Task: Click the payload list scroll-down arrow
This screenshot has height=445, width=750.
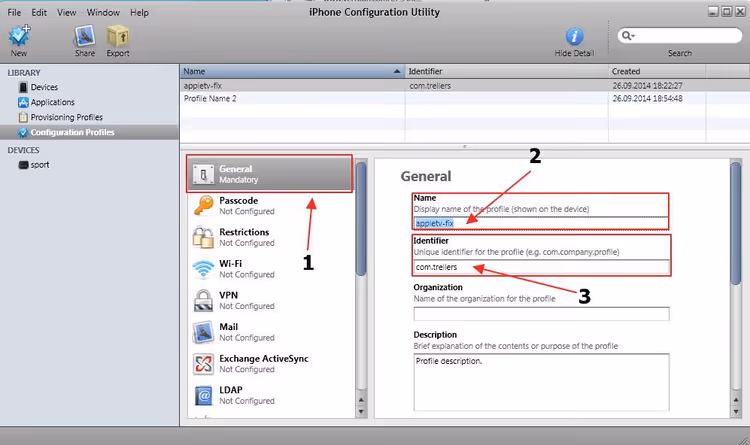Action: point(361,412)
